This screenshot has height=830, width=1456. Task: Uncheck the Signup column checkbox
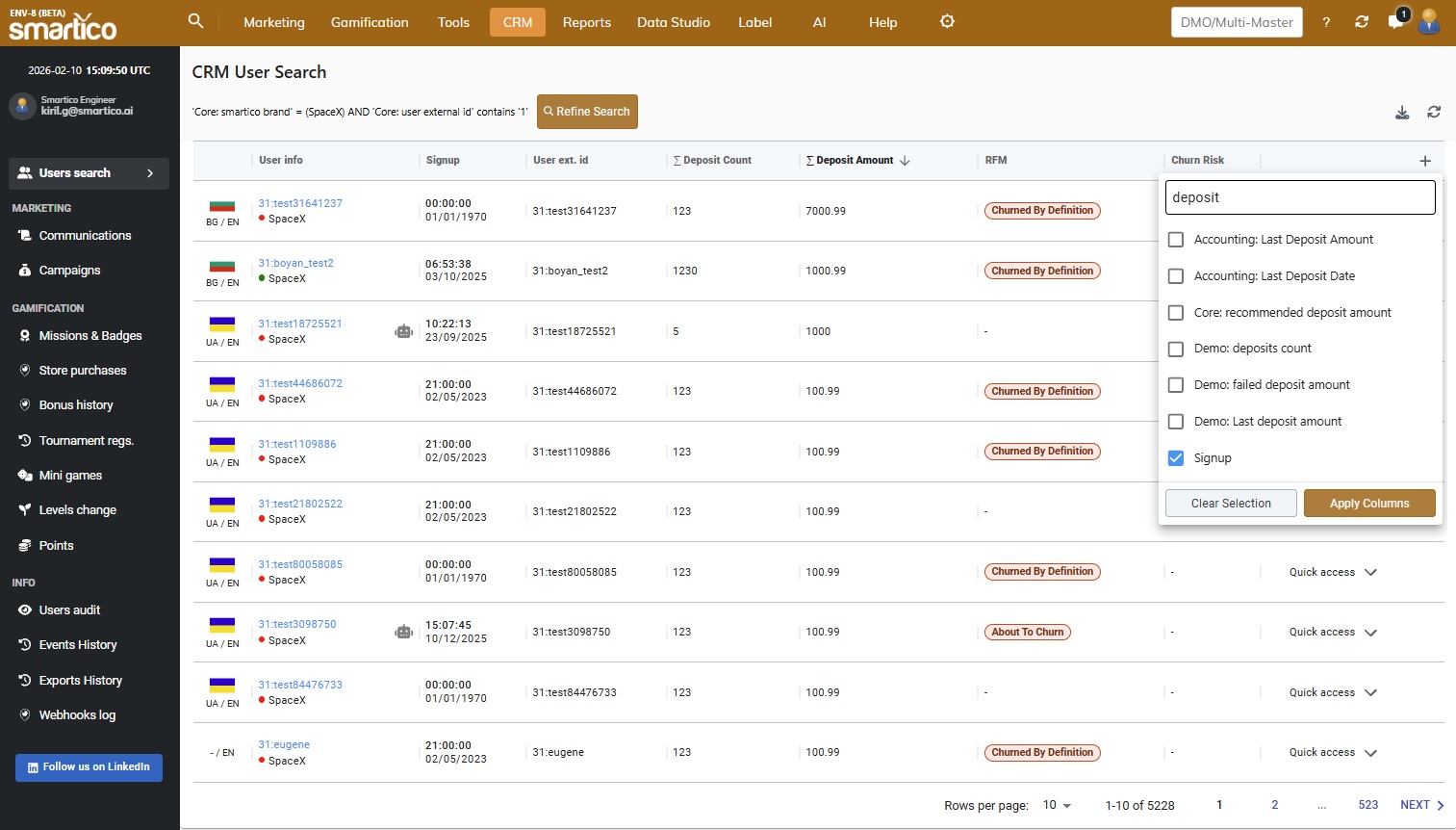1175,458
